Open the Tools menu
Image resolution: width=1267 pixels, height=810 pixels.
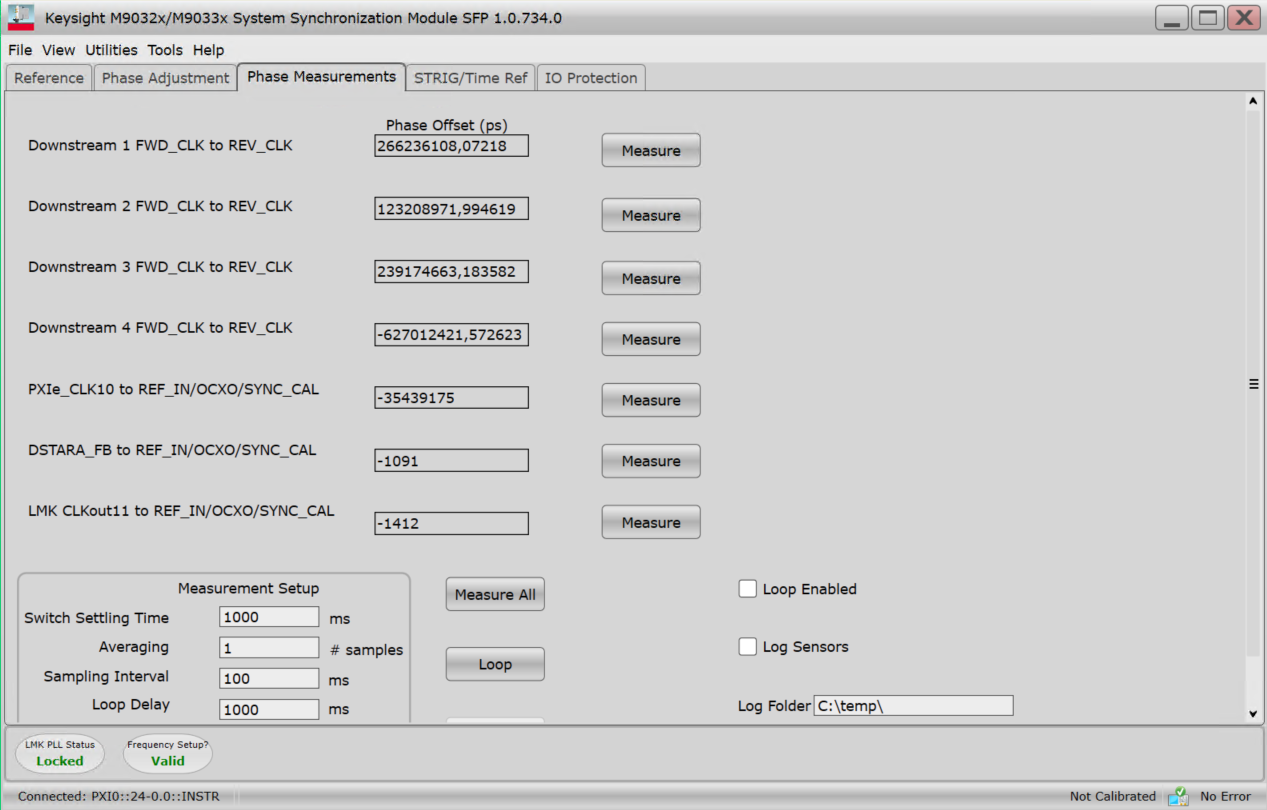[165, 50]
